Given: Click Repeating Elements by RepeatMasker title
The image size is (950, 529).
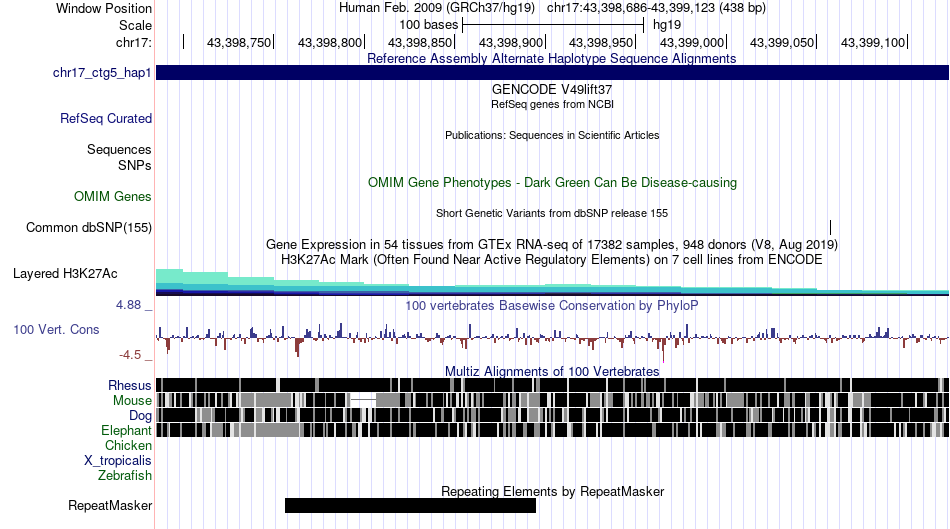Looking at the screenshot, I should click(552, 491).
